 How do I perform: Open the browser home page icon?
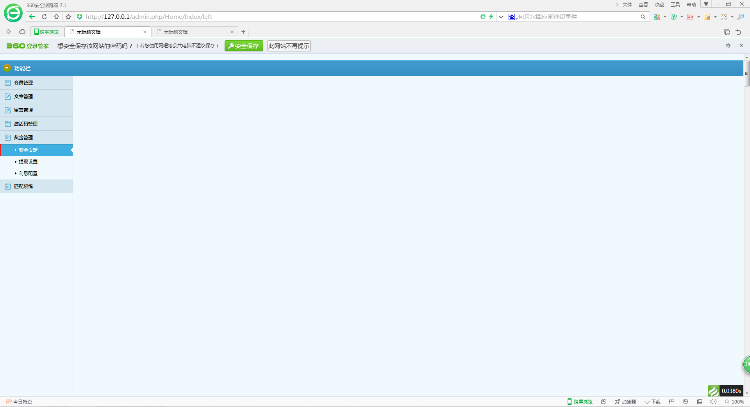pyautogui.click(x=56, y=16)
